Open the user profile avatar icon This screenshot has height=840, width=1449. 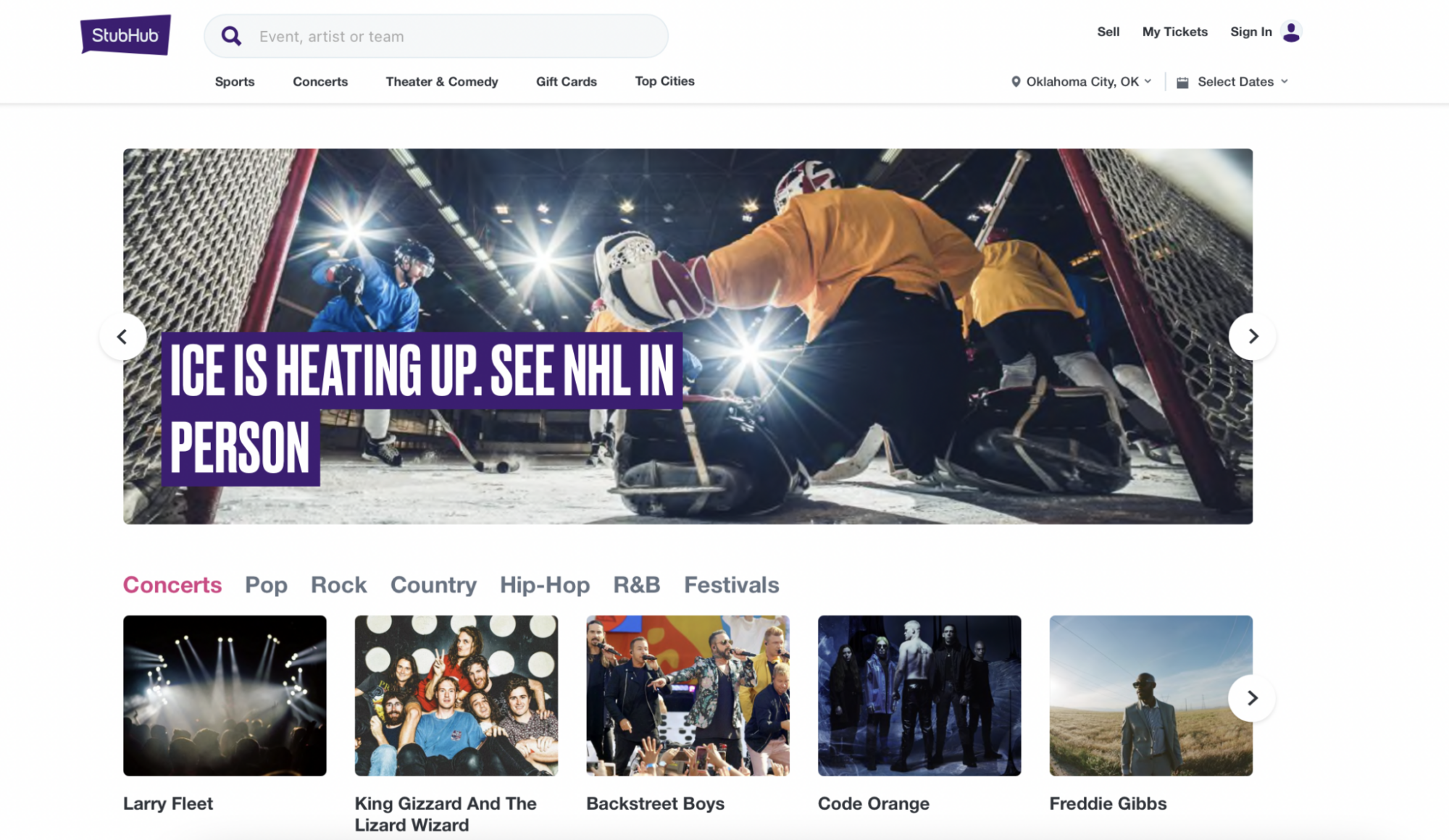pos(1291,32)
